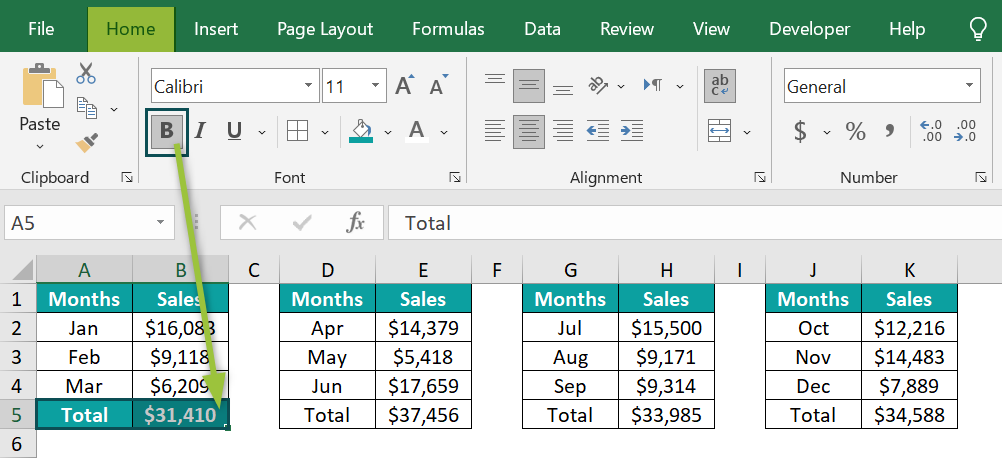Expand the Name Box dropdown arrow
Image resolution: width=1002 pixels, height=458 pixels.
click(x=160, y=222)
